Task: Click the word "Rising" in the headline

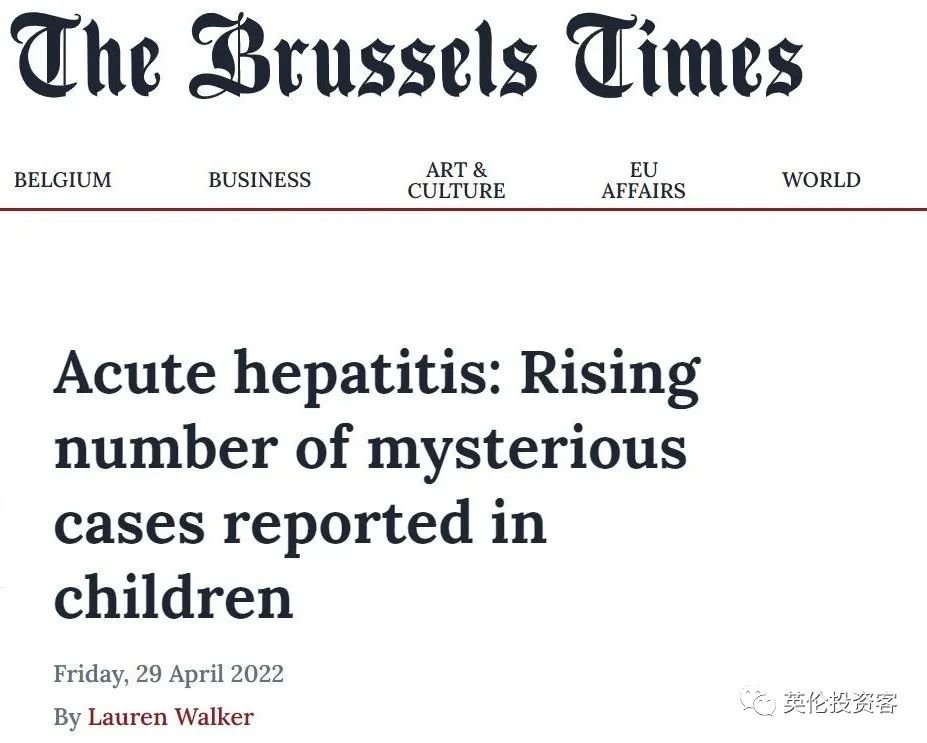Action: [x=610, y=374]
